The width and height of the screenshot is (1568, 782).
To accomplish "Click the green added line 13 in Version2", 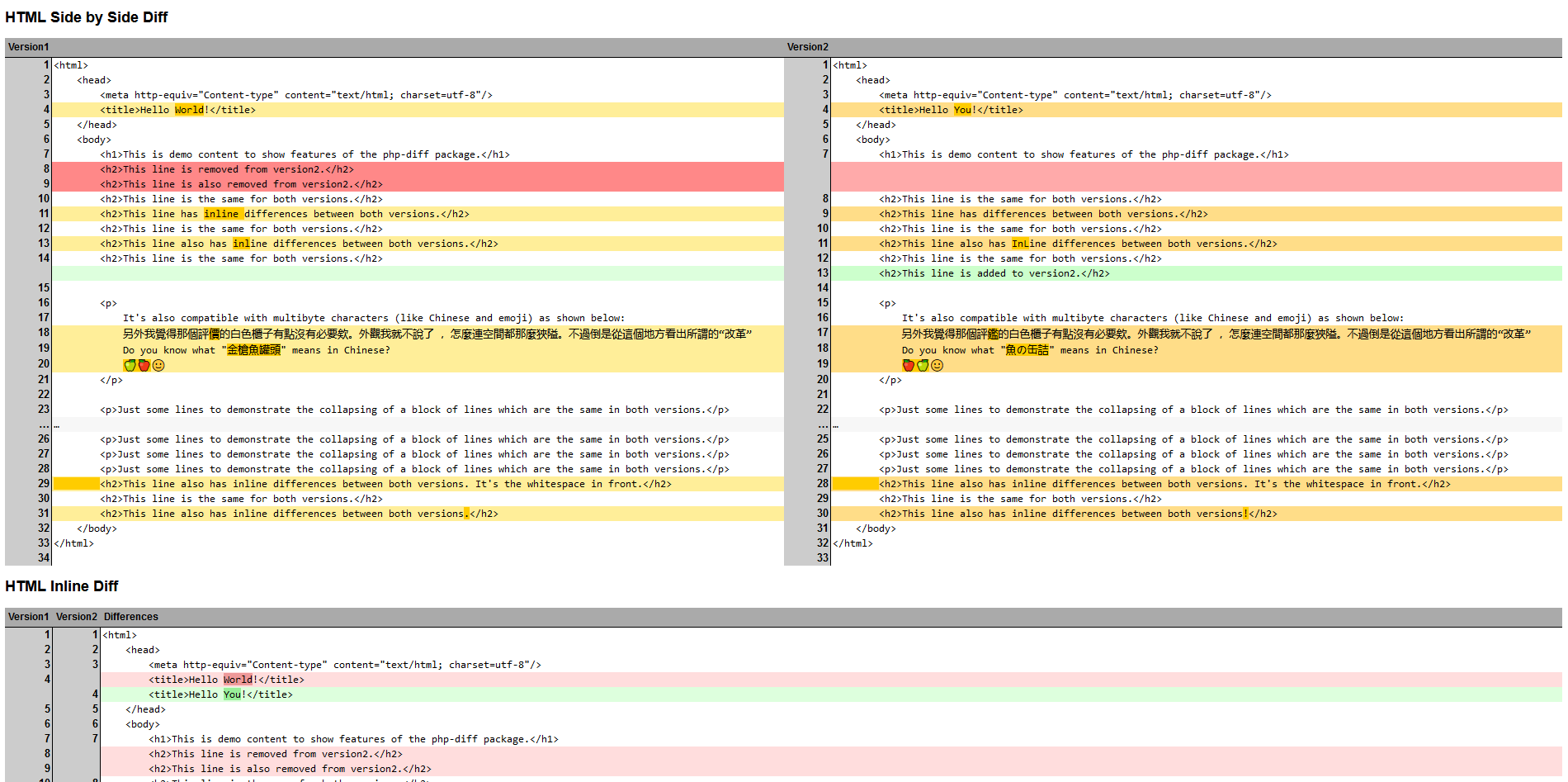I will [x=994, y=273].
